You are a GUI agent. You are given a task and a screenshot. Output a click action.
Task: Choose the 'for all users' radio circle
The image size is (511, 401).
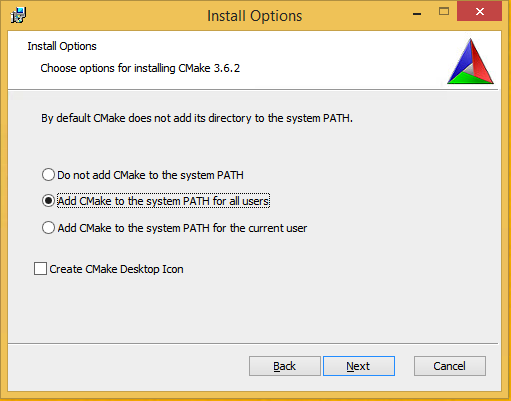point(48,201)
